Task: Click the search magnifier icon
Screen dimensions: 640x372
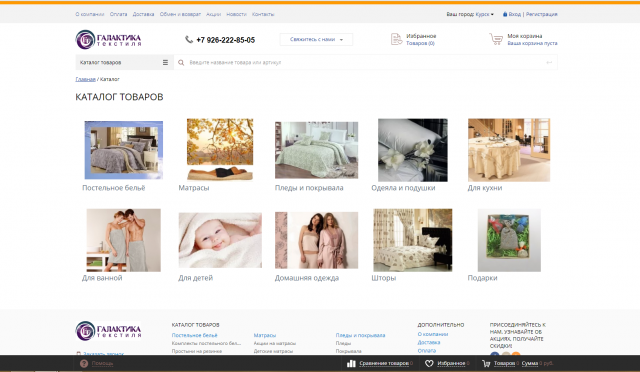Action: (181, 62)
